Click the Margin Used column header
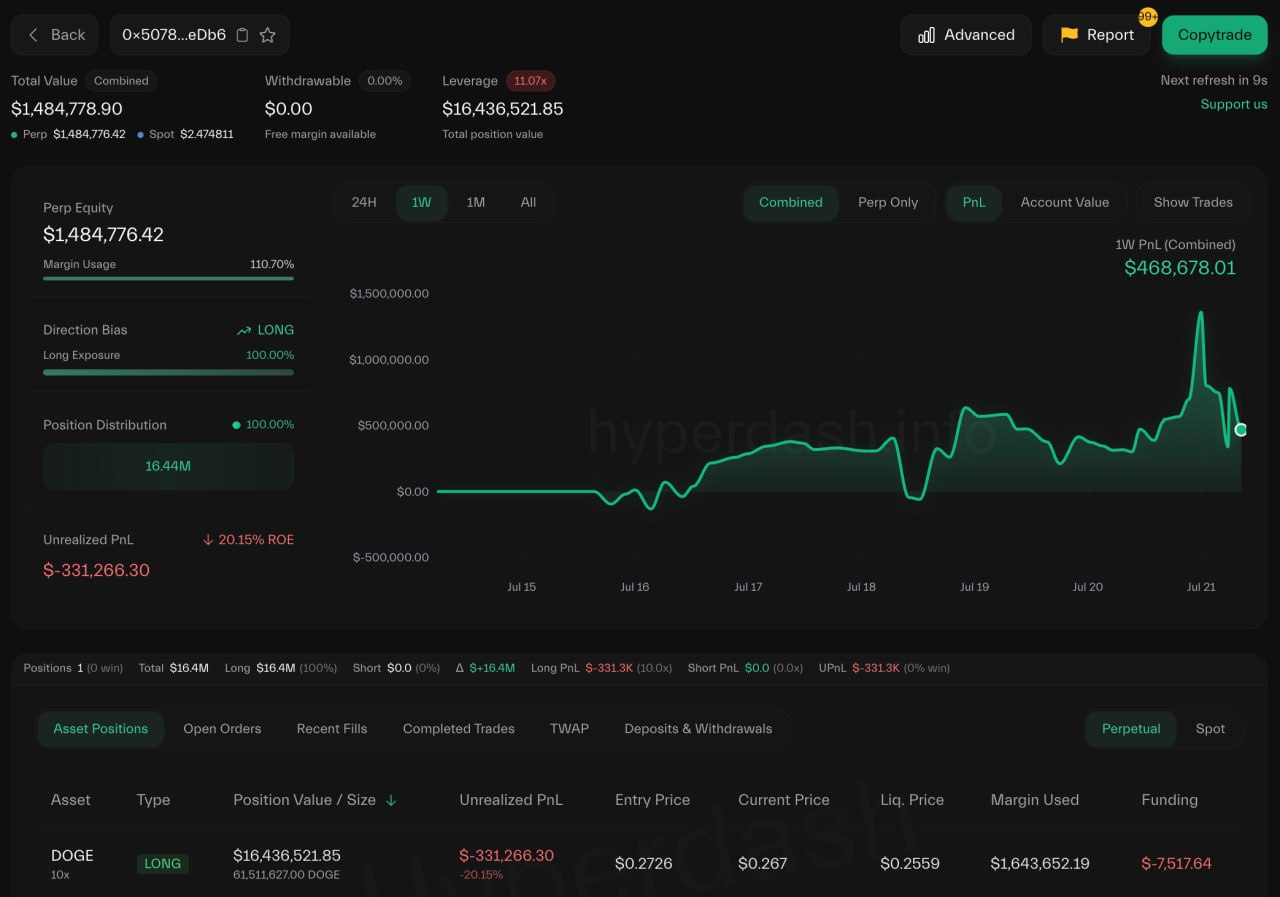Screen dimensions: 1280x897 (1034, 800)
